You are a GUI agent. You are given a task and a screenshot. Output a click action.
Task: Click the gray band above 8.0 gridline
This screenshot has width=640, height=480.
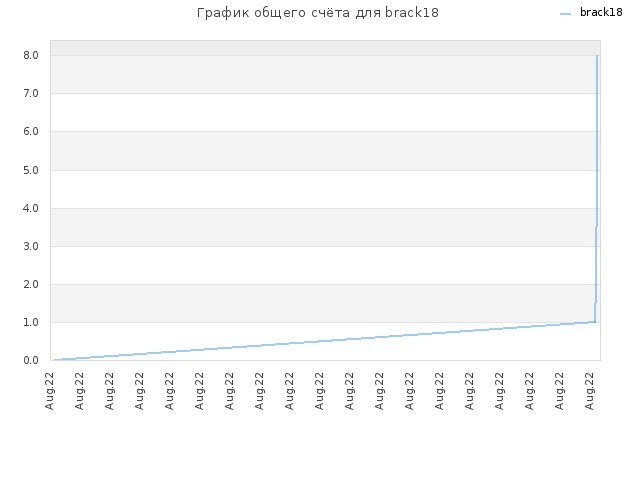[x=325, y=48]
